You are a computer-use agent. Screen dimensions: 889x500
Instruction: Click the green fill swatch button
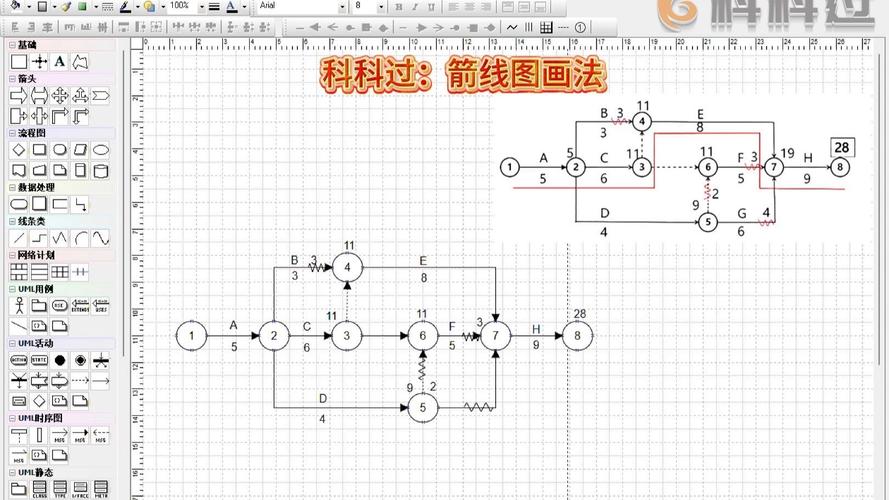tap(82, 7)
